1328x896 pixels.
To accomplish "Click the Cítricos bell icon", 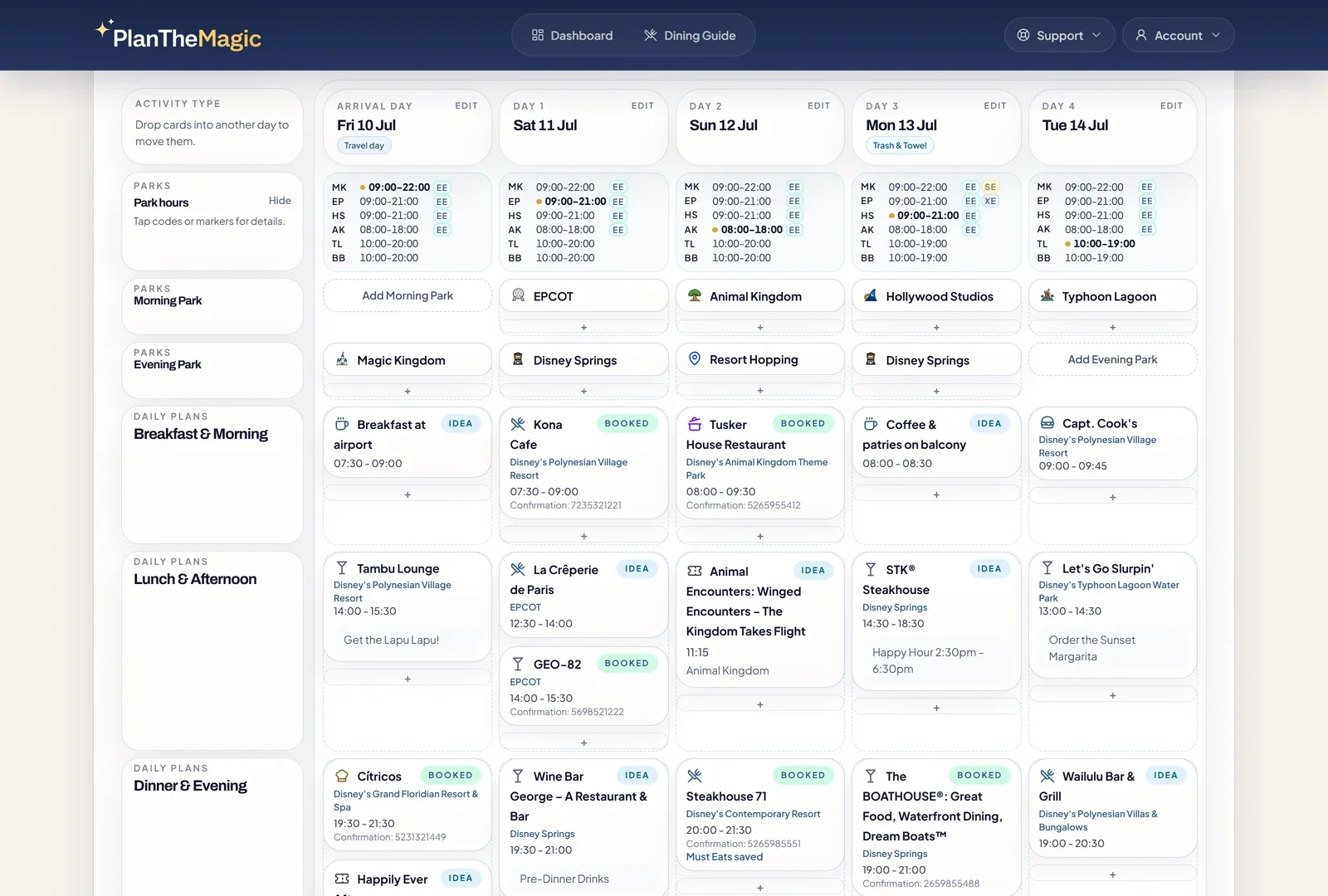I will [342, 776].
